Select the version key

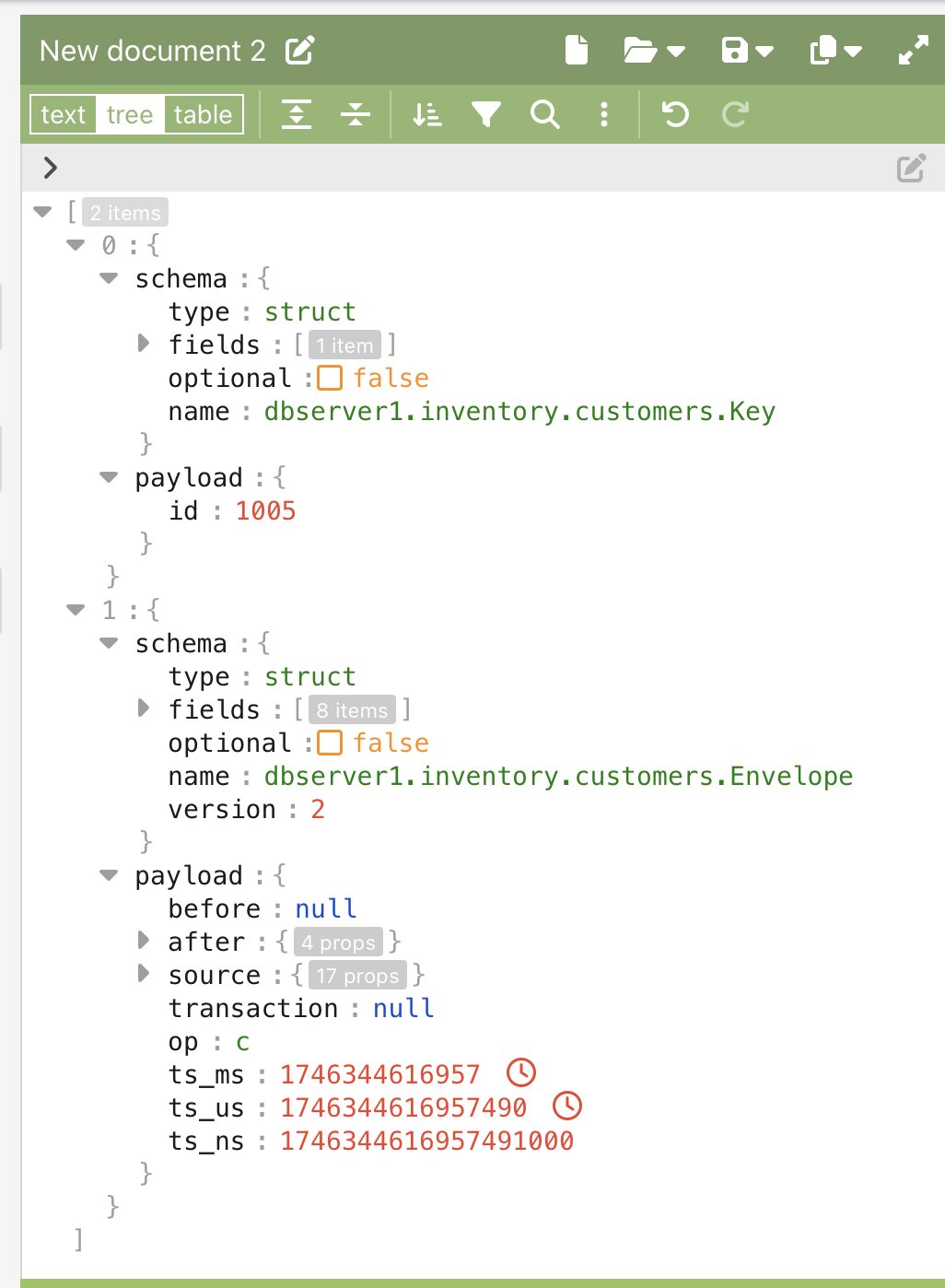222,809
